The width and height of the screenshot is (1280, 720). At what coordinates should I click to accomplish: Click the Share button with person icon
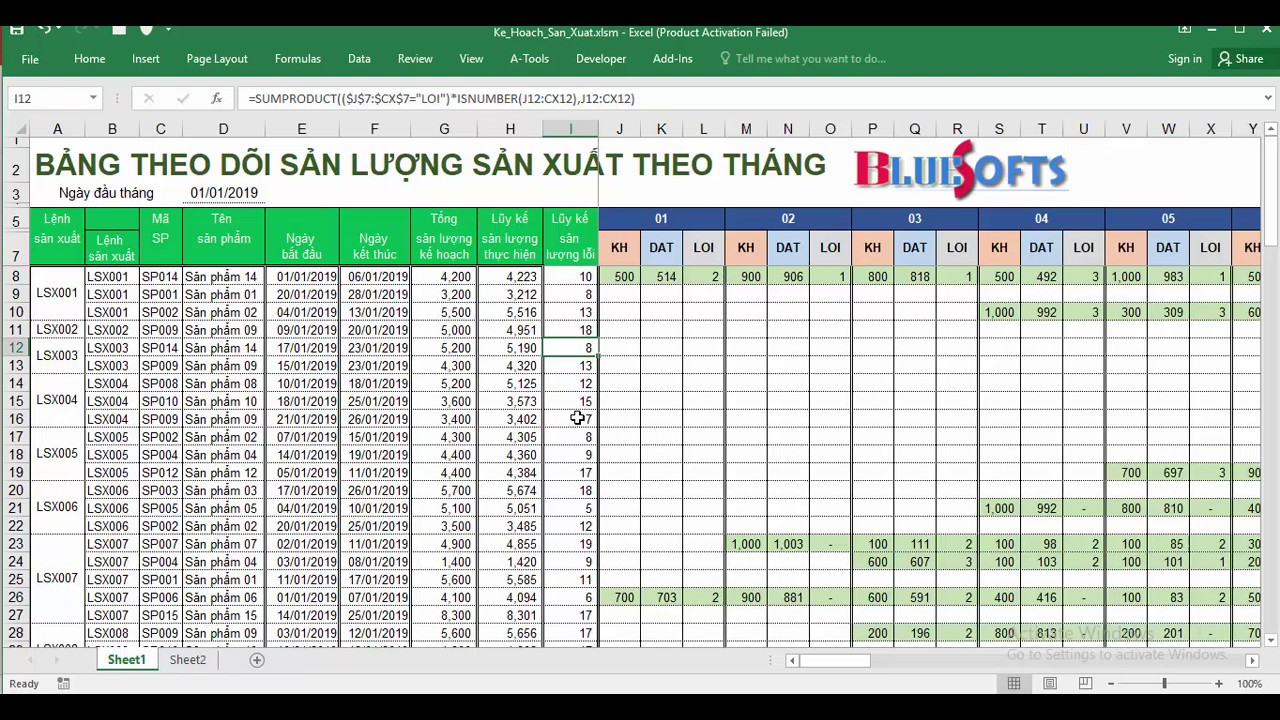tap(1240, 59)
